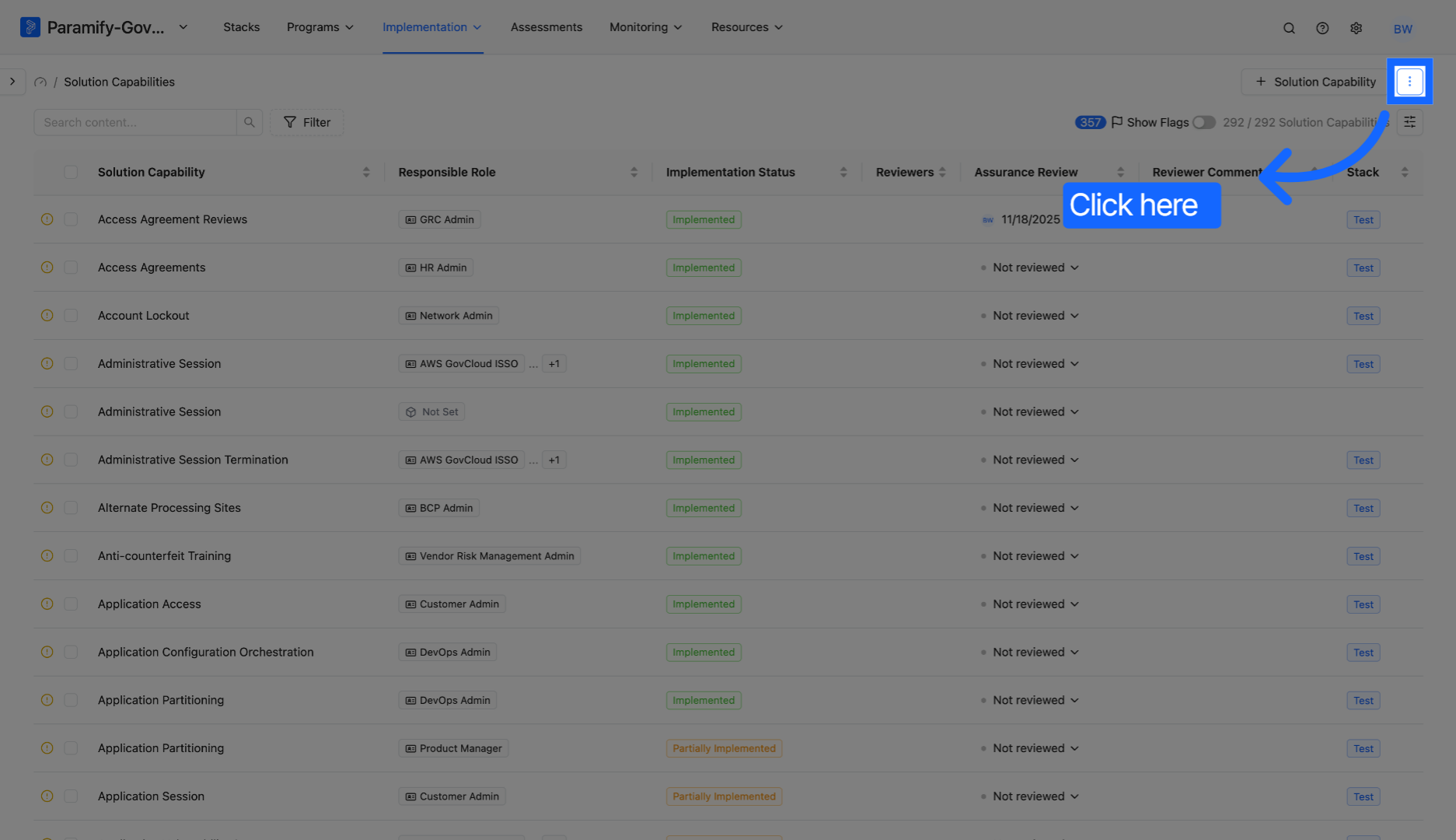Viewport: 1456px width, 840px height.
Task: Go to Assessments page
Action: pos(546,27)
